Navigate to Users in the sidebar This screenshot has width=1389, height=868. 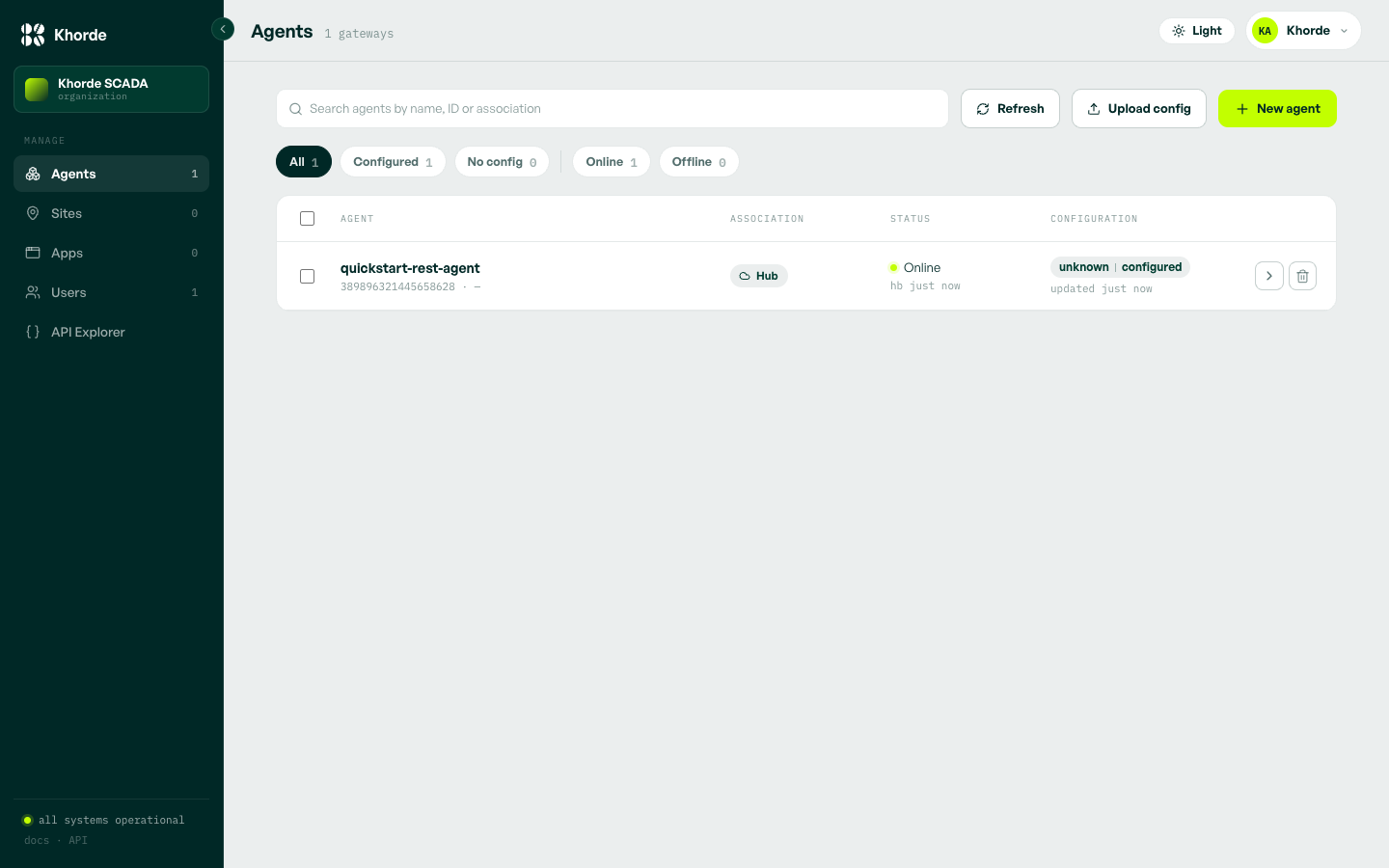coord(111,292)
